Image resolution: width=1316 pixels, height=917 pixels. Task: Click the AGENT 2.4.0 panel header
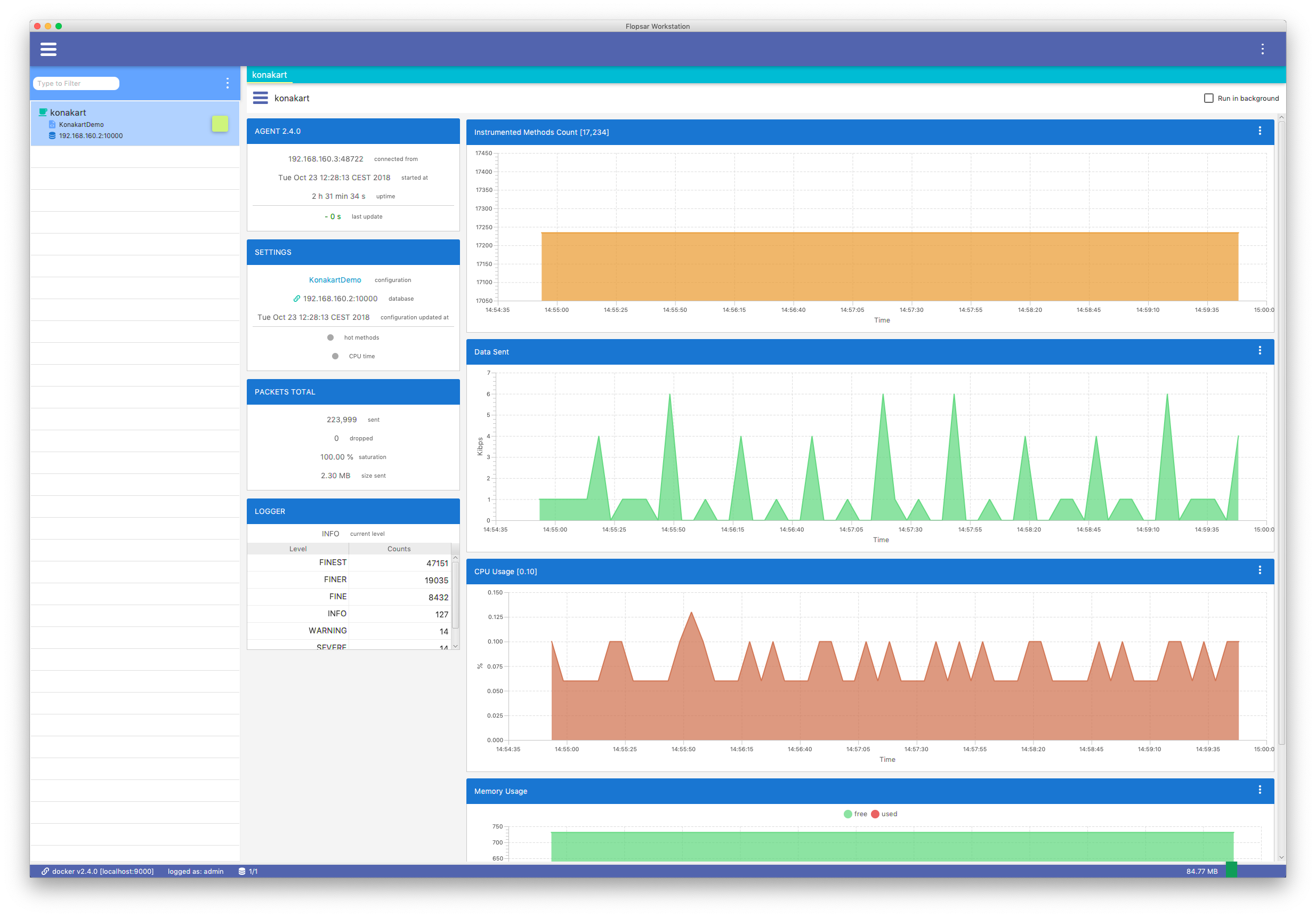[353, 131]
